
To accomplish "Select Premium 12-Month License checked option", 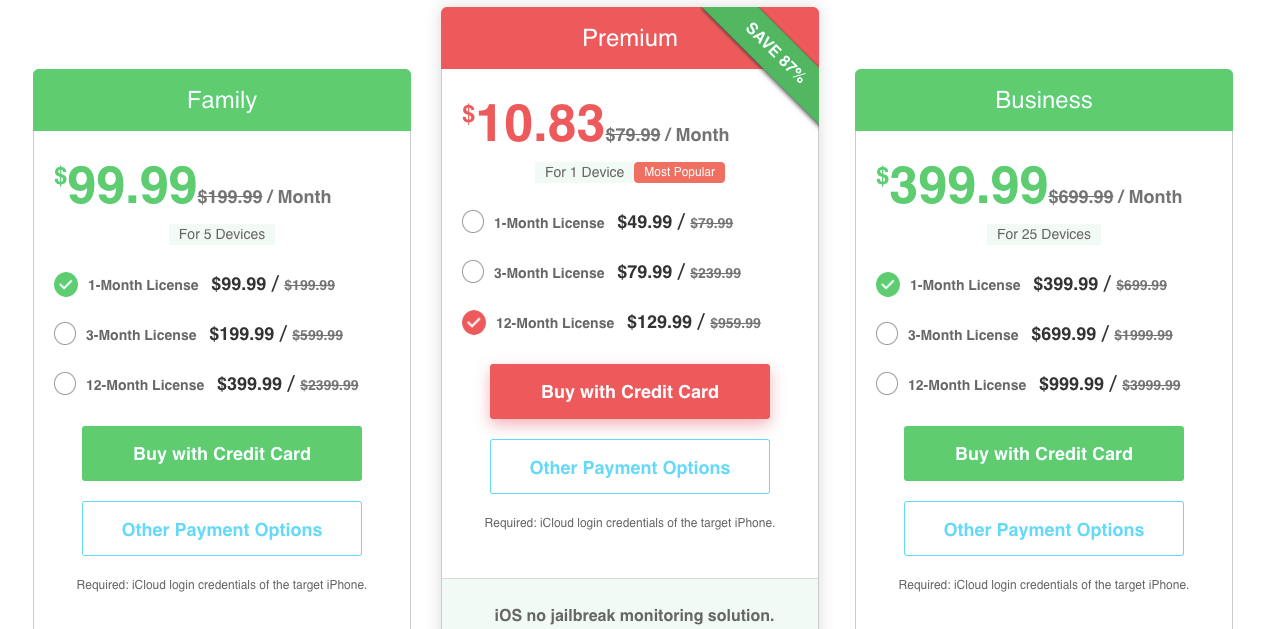I will click(474, 322).
